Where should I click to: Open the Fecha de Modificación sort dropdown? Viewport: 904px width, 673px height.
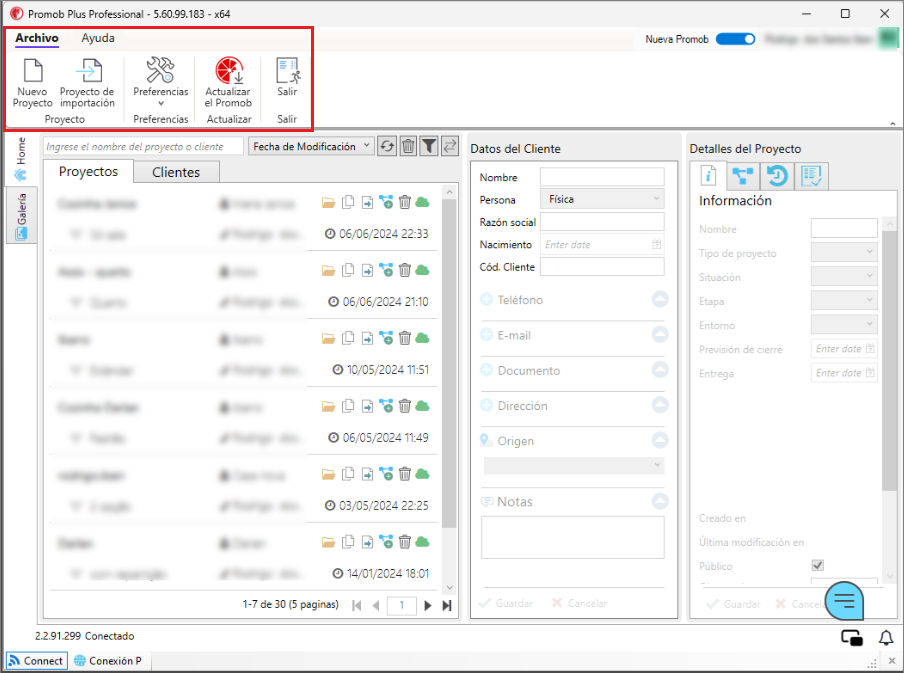311,146
